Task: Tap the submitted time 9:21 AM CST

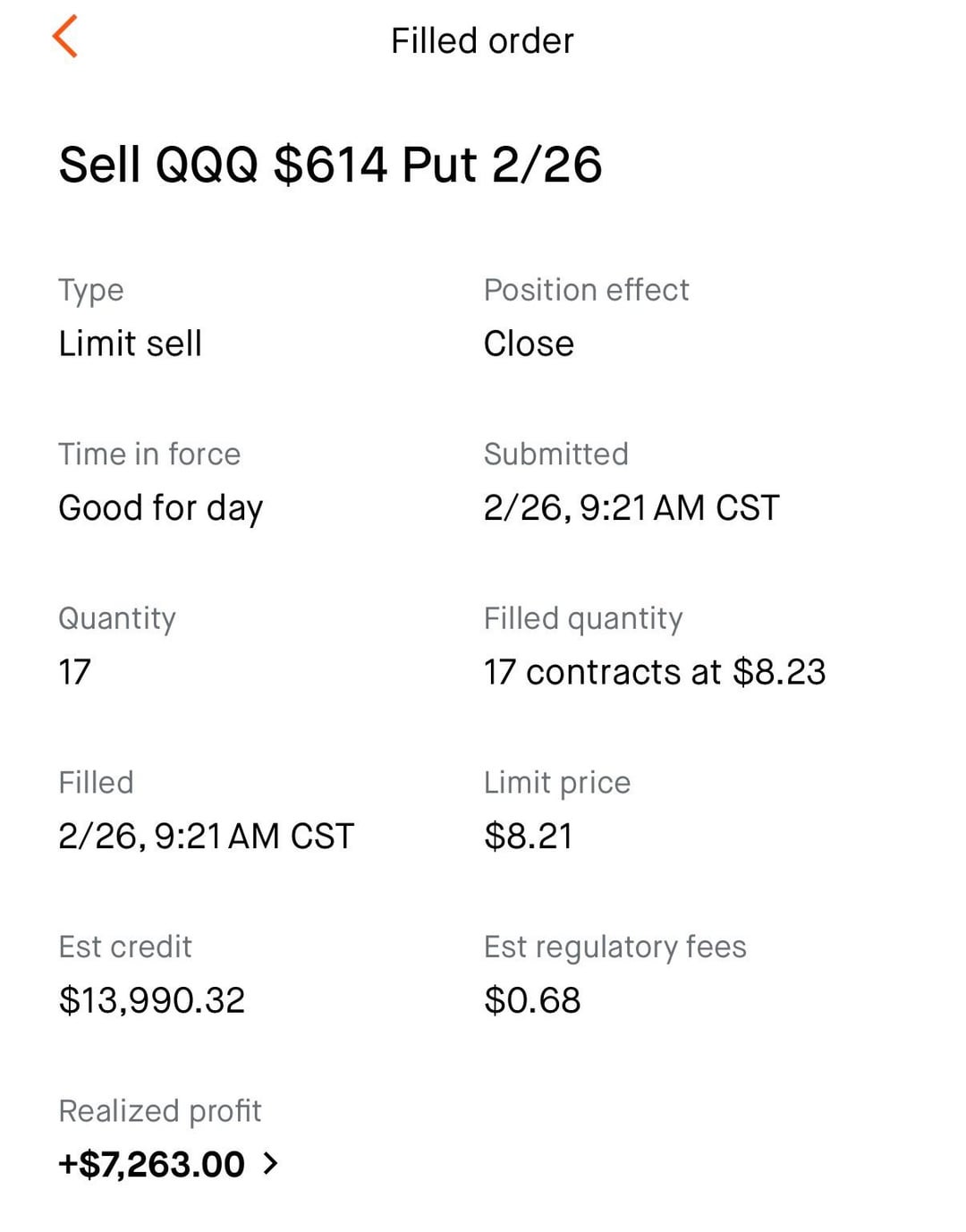Action: 631,508
